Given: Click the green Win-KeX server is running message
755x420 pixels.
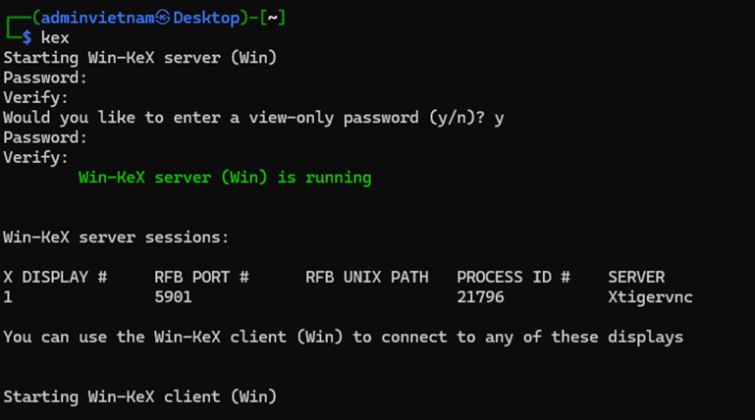Looking at the screenshot, I should [x=225, y=178].
